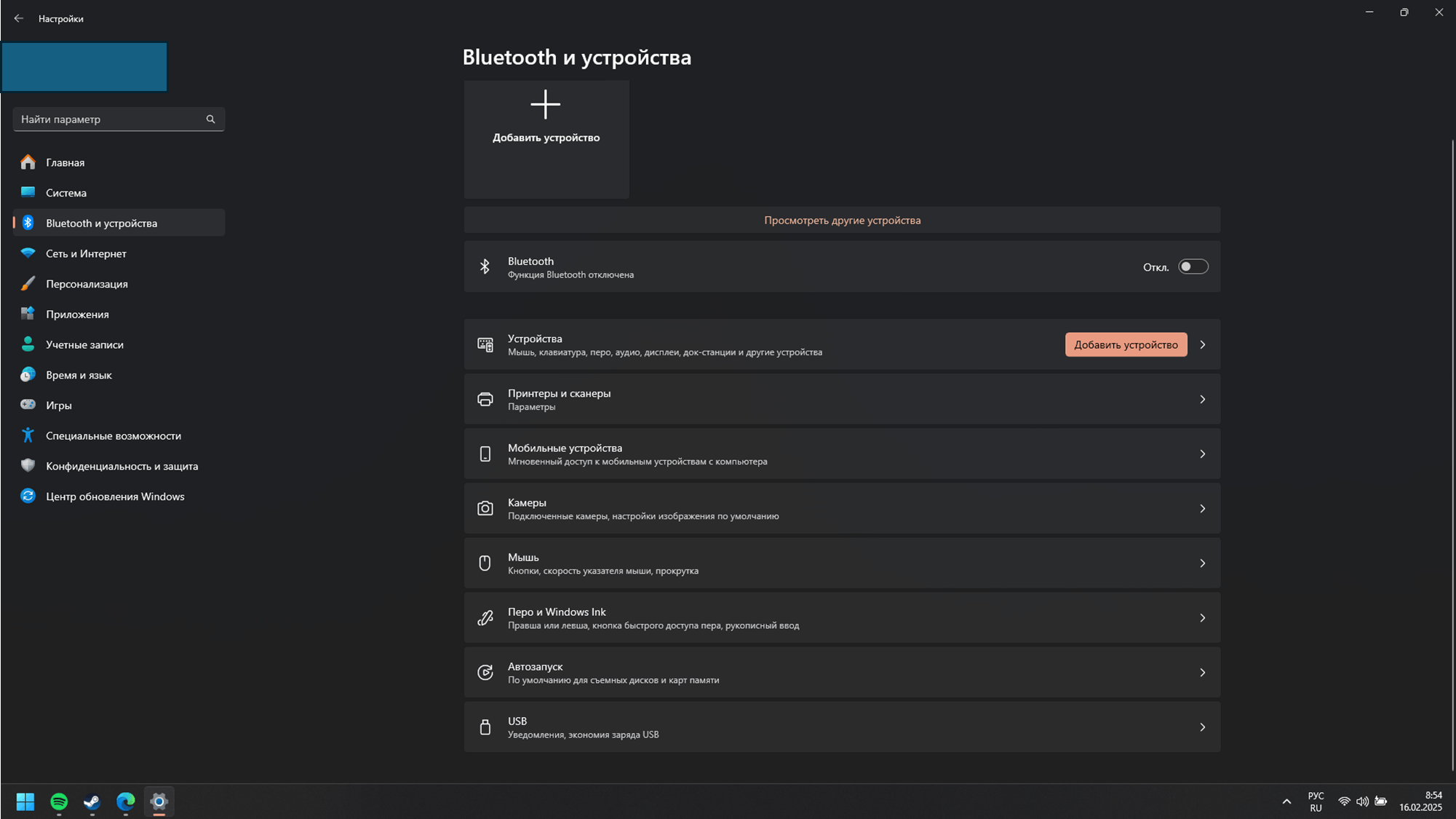Click the phone icon in Мобильные устройства
The height and width of the screenshot is (819, 1456).
coord(485,454)
